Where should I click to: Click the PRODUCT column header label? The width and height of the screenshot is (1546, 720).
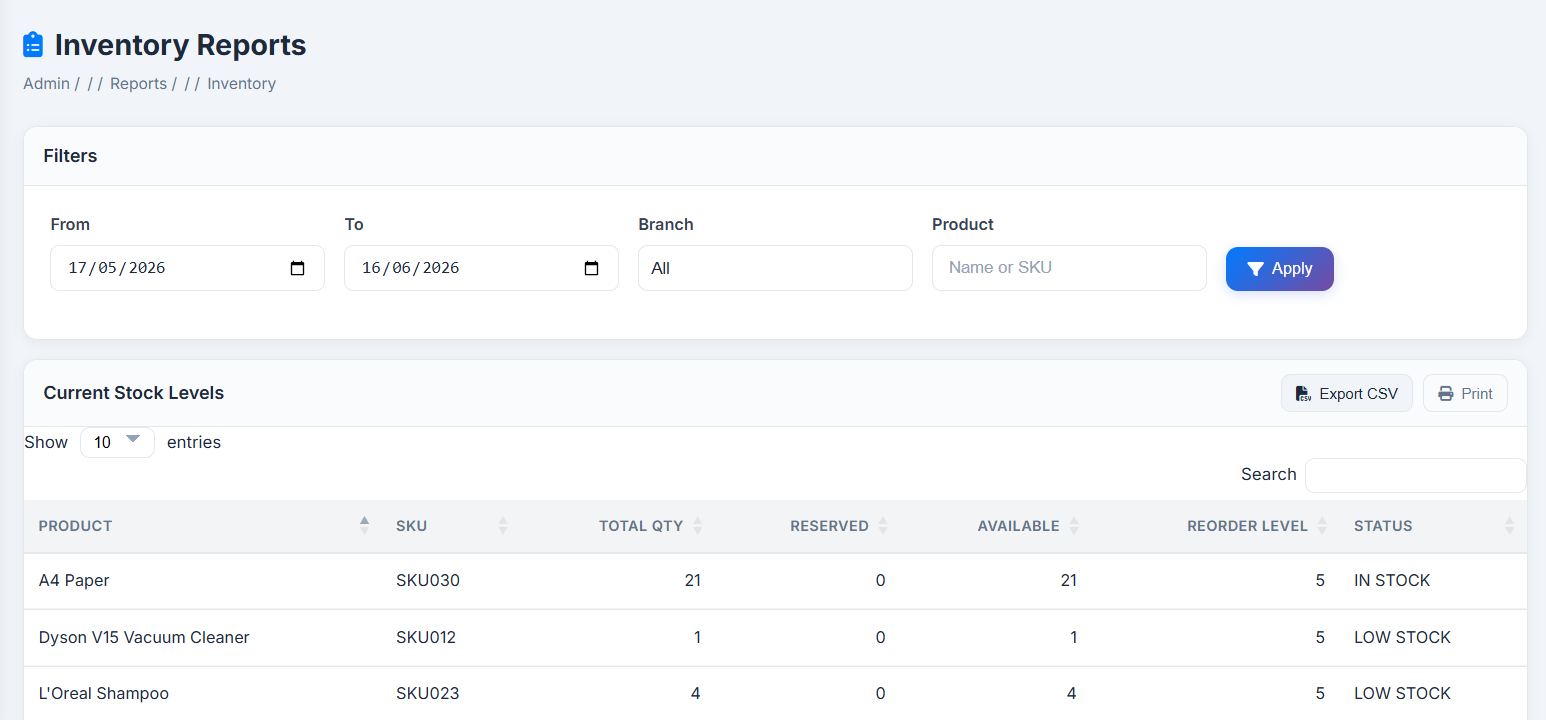[x=76, y=526]
